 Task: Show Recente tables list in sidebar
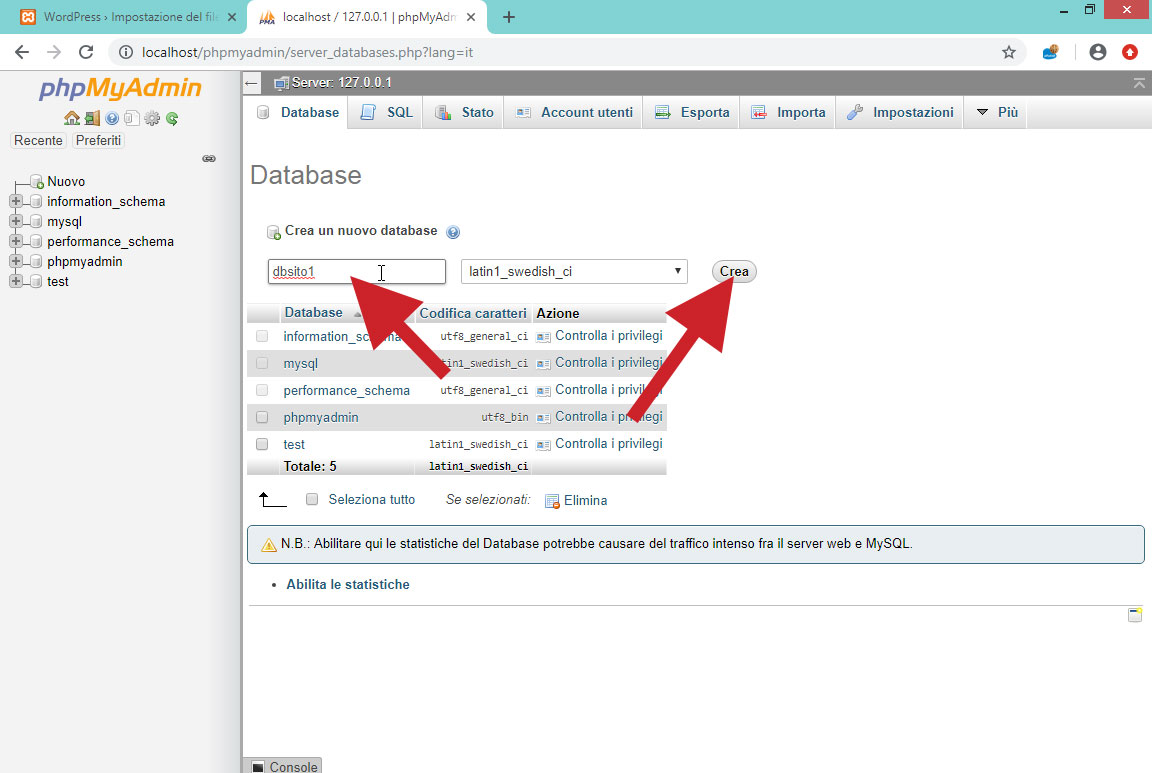point(38,140)
